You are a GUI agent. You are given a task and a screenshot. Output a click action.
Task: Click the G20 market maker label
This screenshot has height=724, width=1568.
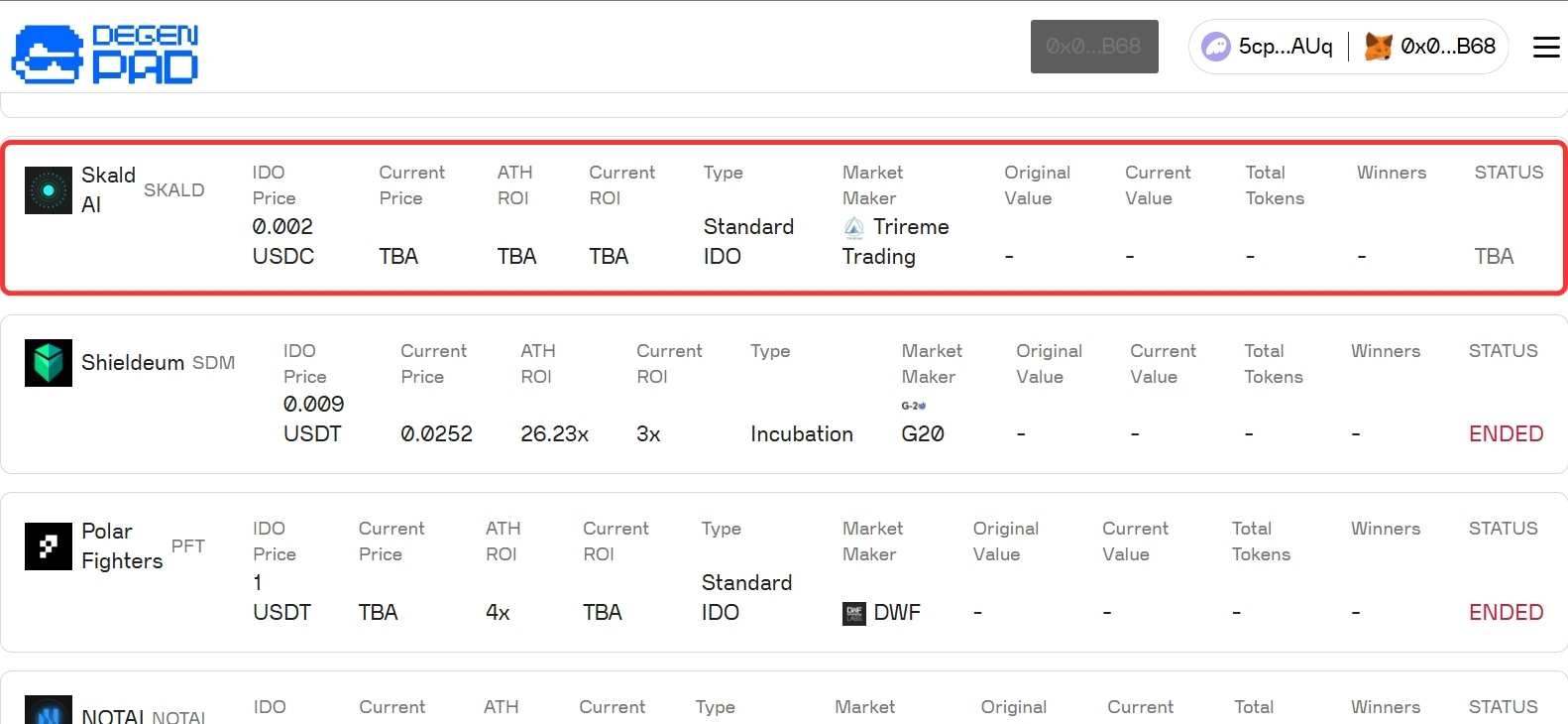(923, 434)
